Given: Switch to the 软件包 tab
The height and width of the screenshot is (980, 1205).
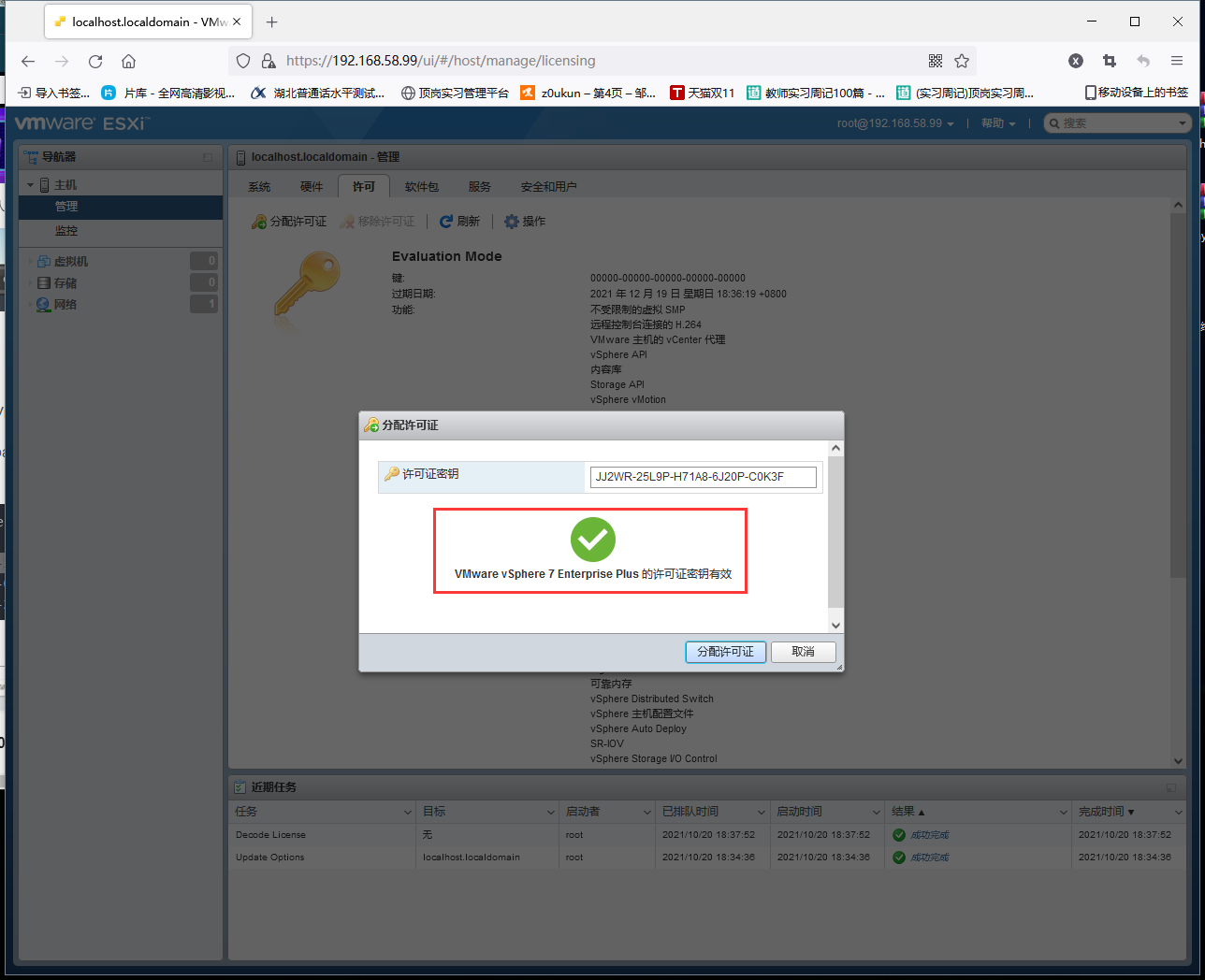Looking at the screenshot, I should 422,187.
